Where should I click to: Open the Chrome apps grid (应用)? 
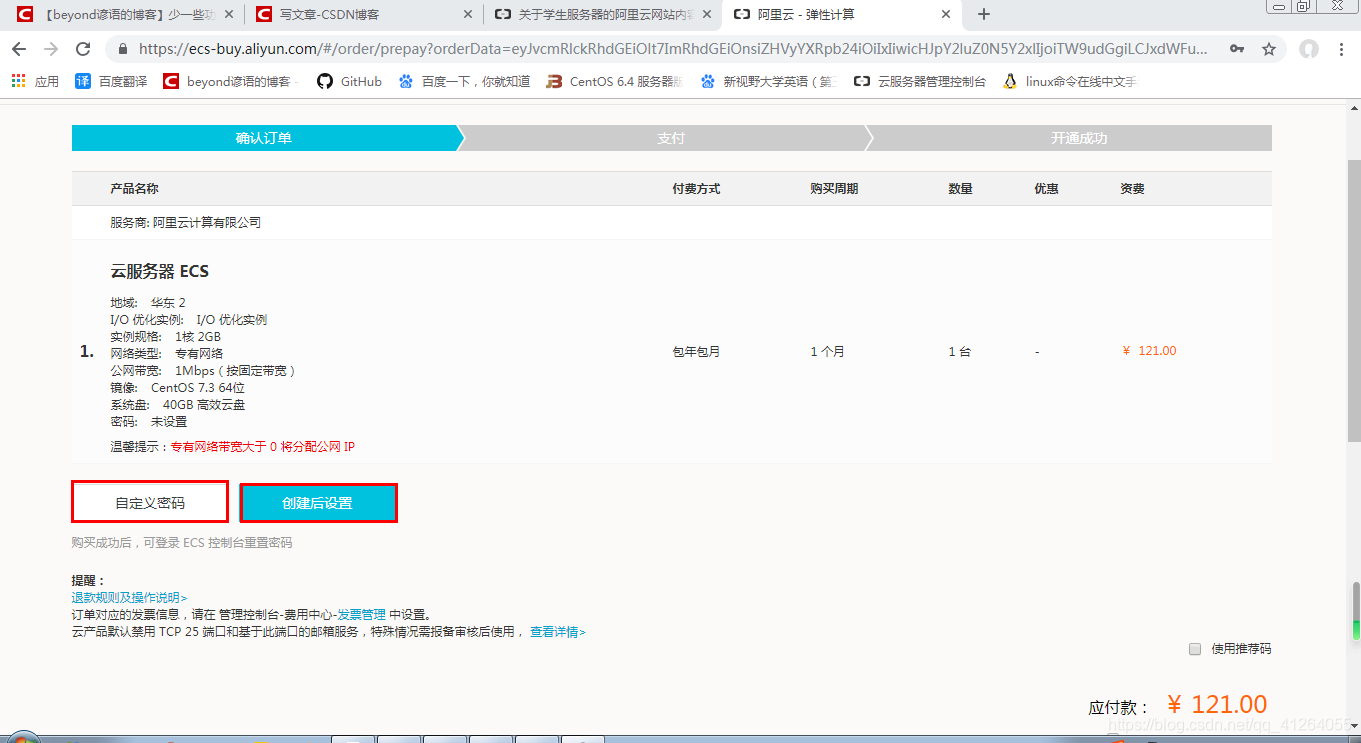(x=35, y=82)
